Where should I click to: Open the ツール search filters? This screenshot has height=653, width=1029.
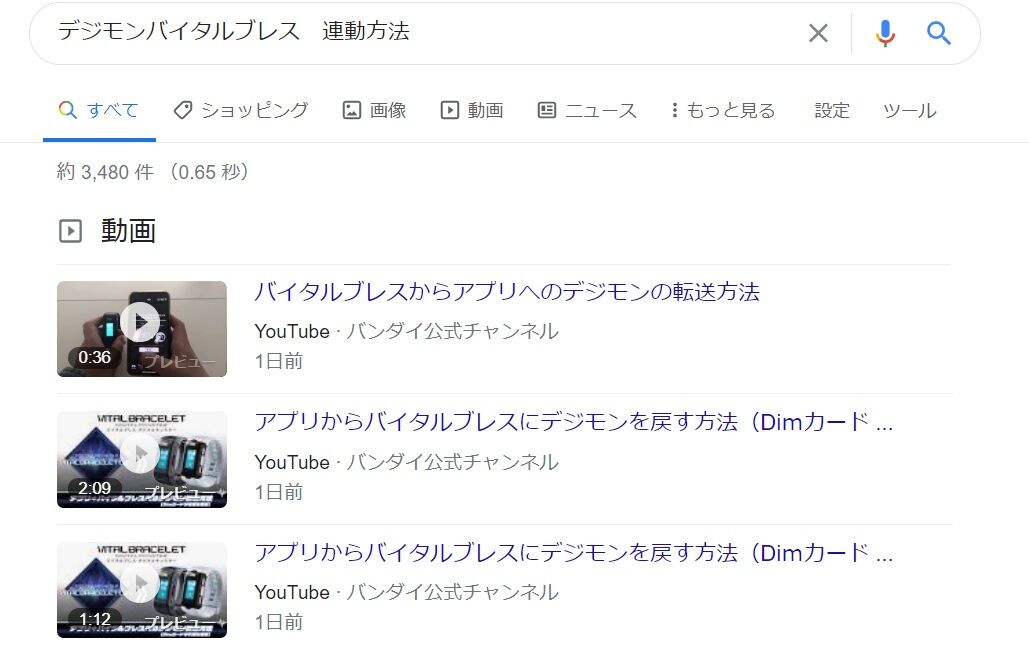(x=907, y=111)
